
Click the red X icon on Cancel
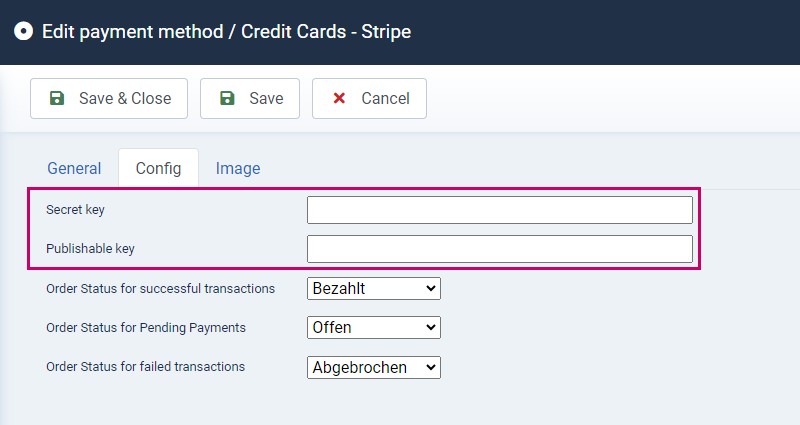click(339, 98)
